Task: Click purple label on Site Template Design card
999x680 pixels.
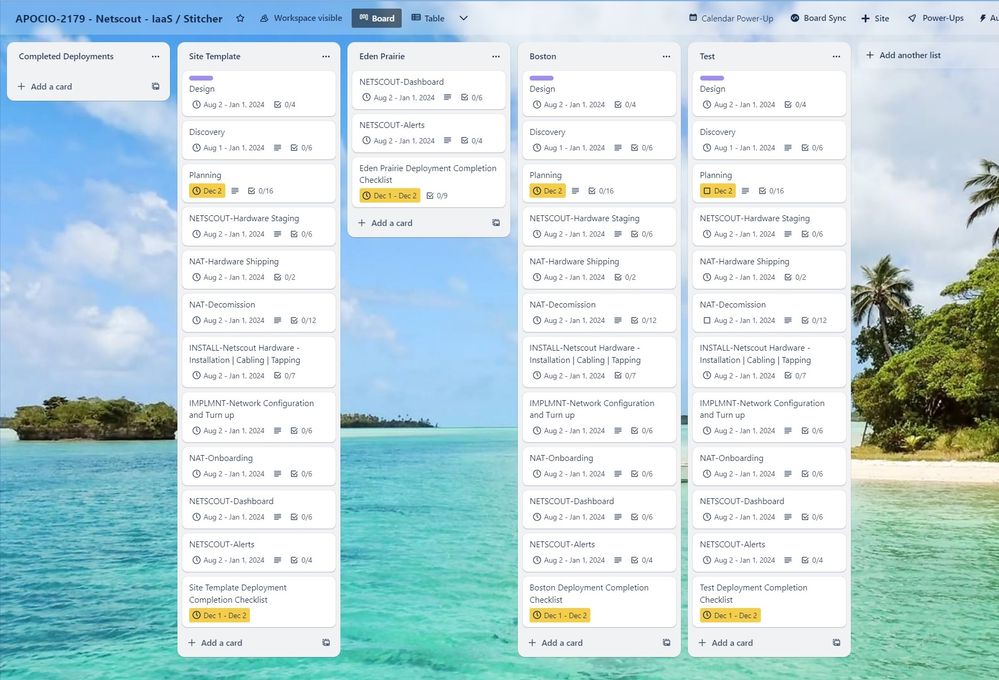Action: (x=201, y=78)
